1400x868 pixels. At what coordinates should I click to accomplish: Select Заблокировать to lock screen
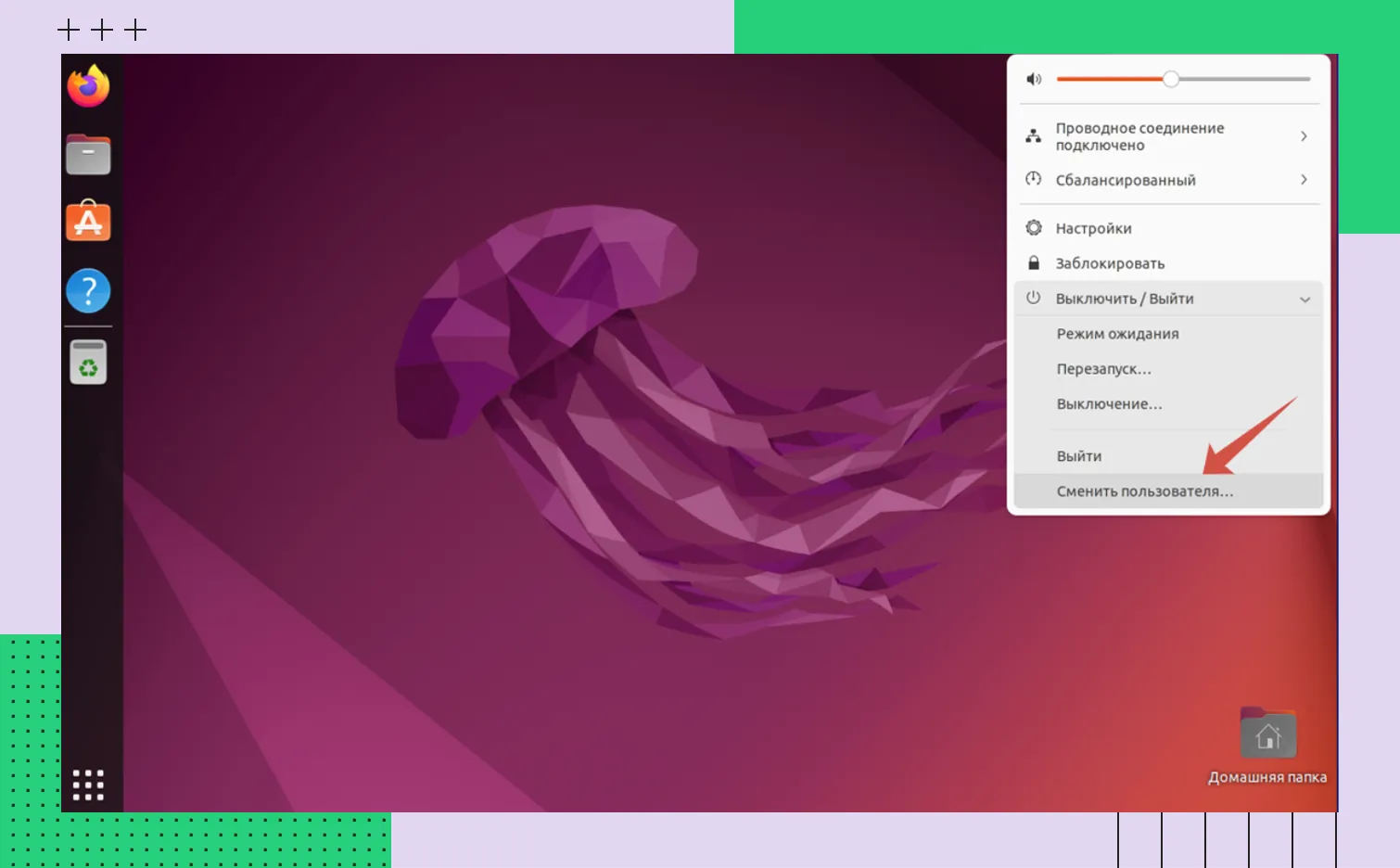[x=1110, y=263]
